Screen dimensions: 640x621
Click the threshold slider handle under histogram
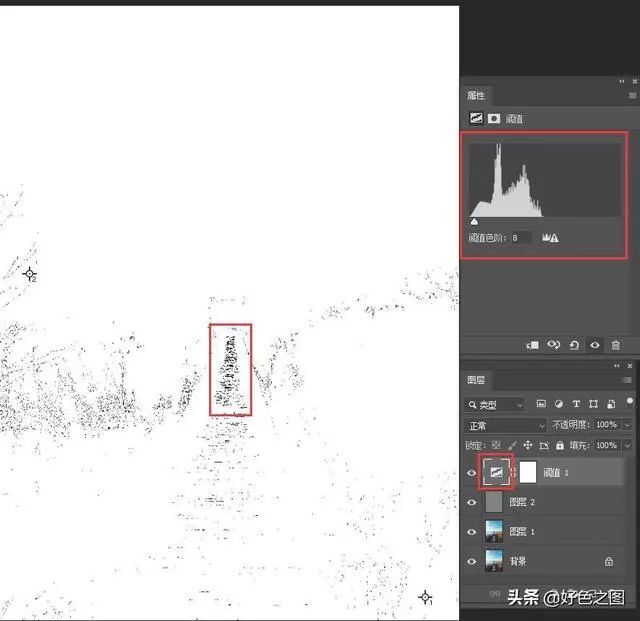474,223
